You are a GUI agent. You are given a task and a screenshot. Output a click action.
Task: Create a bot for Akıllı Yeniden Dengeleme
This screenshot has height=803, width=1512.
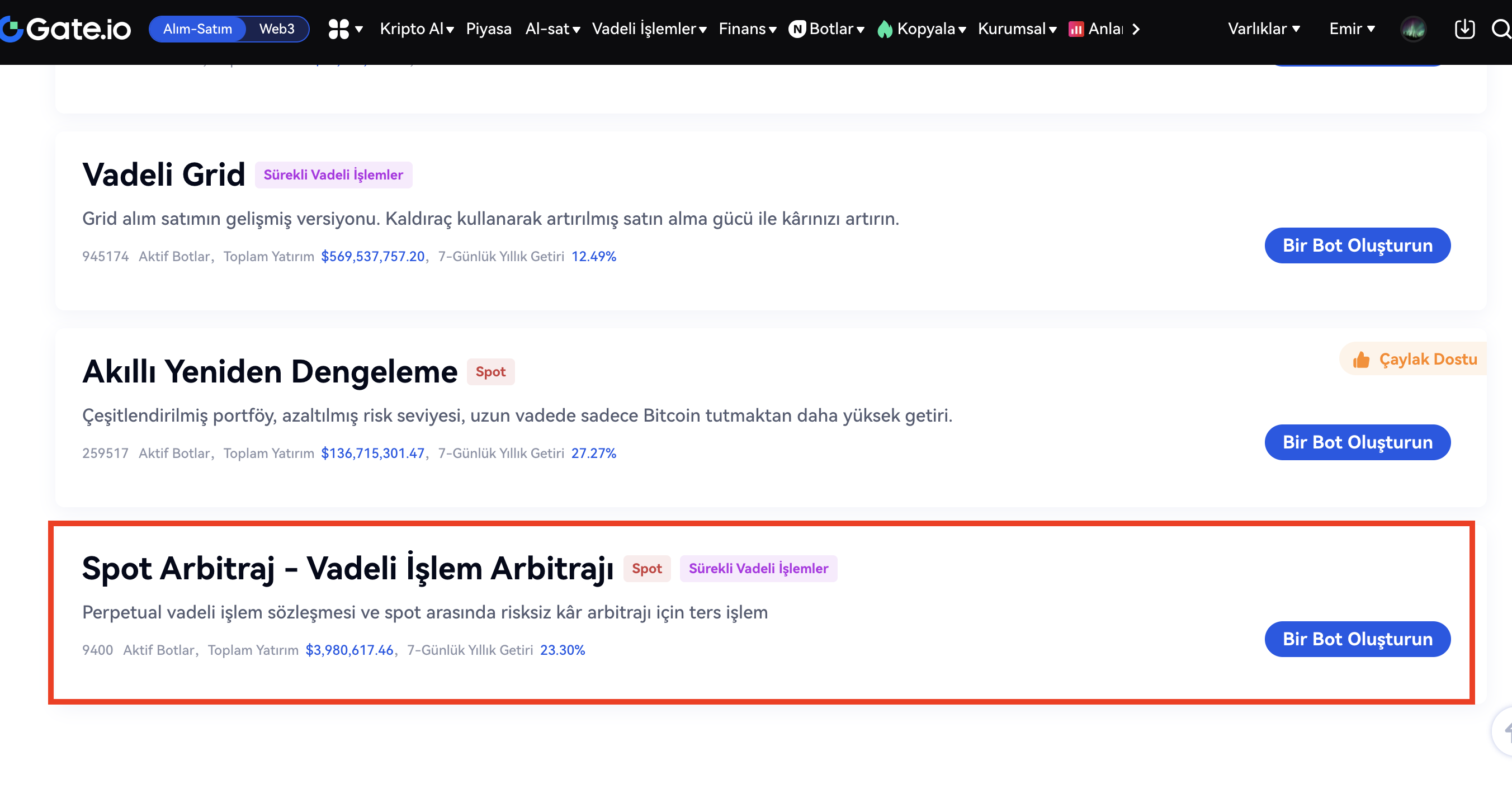[1357, 442]
